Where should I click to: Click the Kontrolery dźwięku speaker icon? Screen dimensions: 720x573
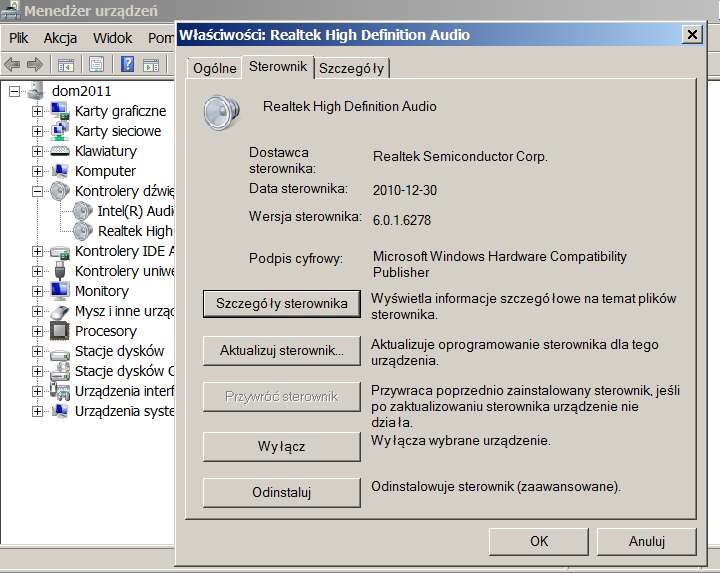click(60, 191)
